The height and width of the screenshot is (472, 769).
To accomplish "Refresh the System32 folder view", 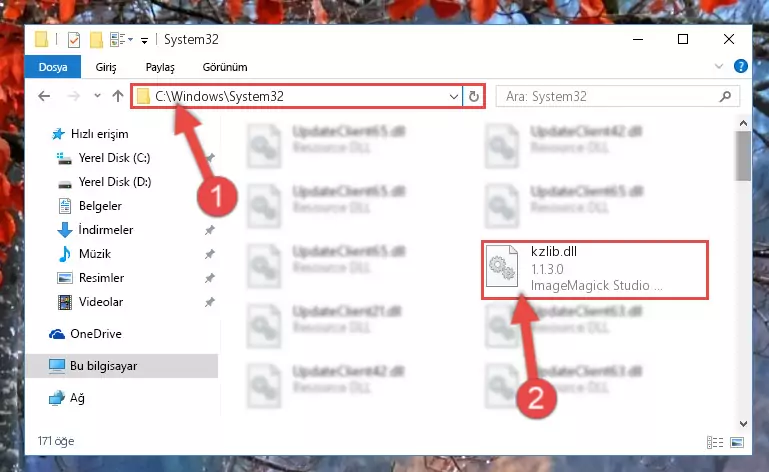I will click(x=474, y=96).
